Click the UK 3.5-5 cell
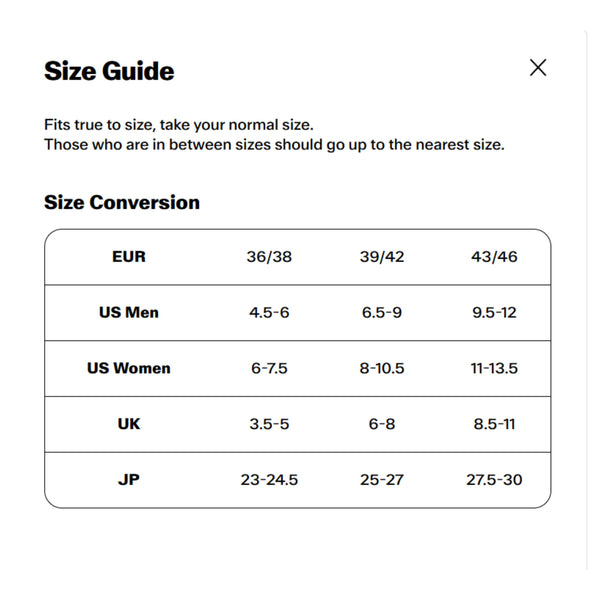 point(269,424)
